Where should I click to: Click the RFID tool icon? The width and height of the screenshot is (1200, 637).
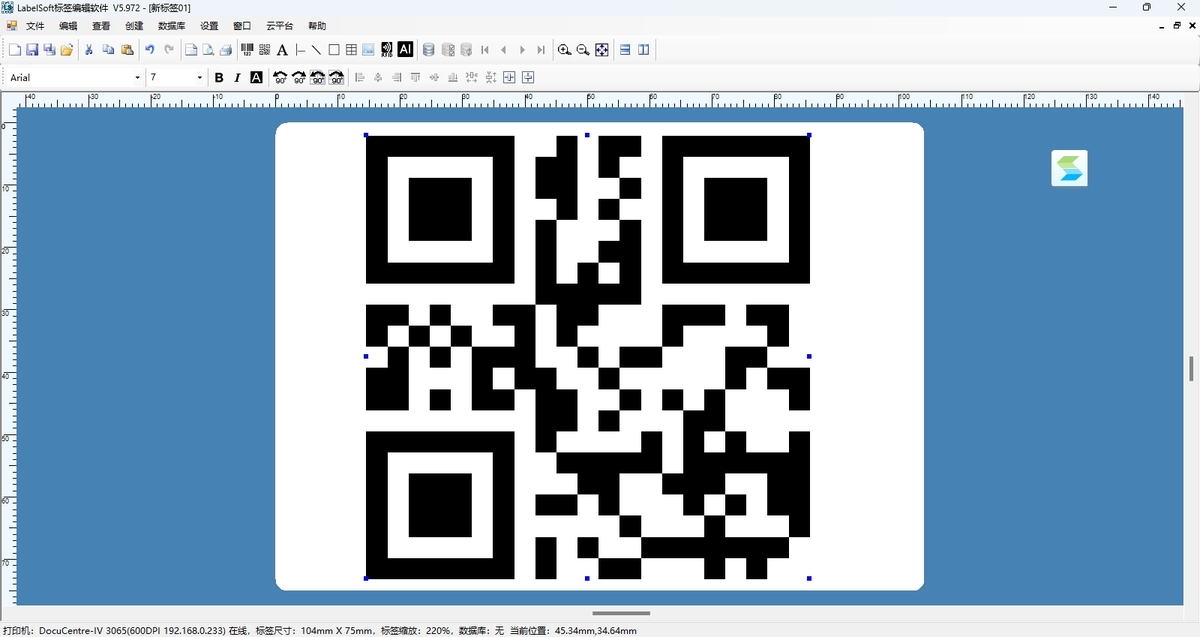(x=386, y=50)
